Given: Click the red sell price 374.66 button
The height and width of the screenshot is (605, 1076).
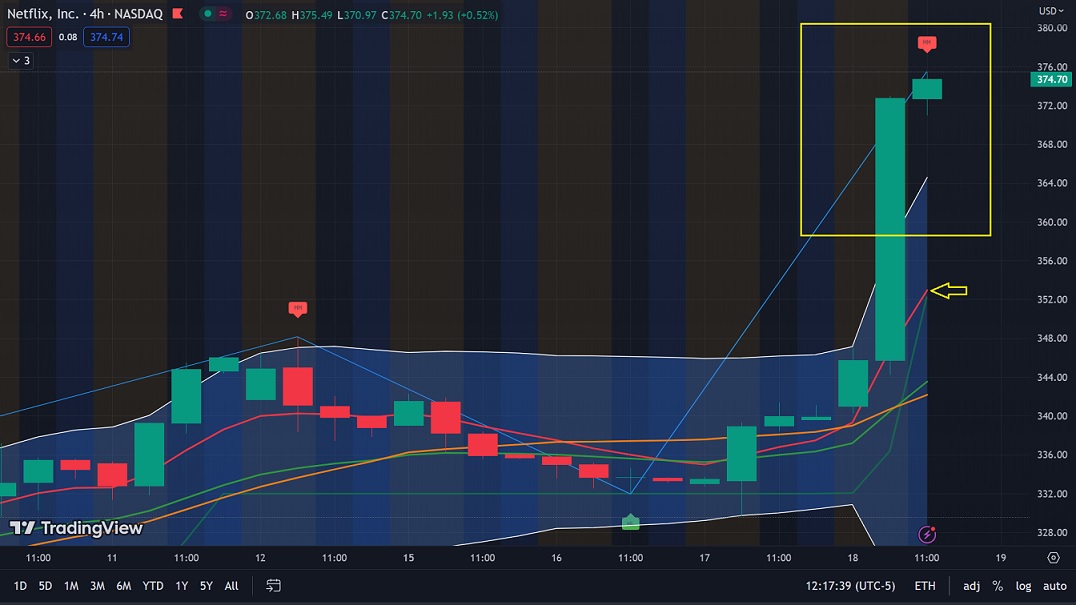Looking at the screenshot, I should pos(29,37).
